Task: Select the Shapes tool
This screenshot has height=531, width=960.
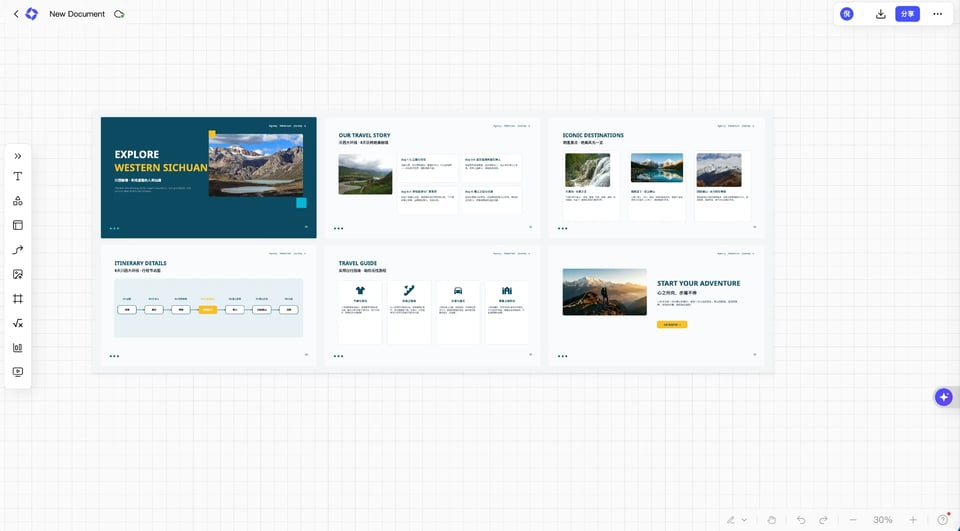Action: click(18, 201)
